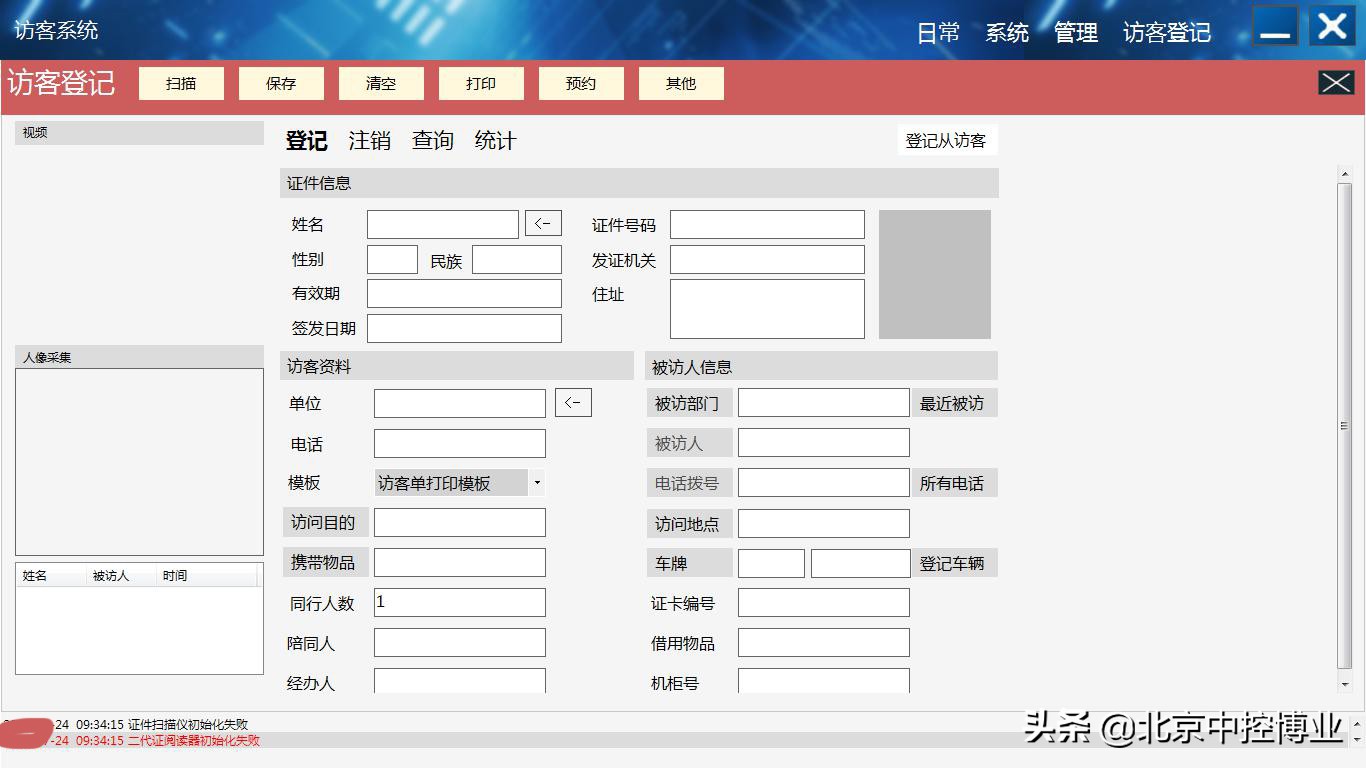Register a vehicle with 登记车辆
Image resolution: width=1366 pixels, height=768 pixels.
coord(954,562)
